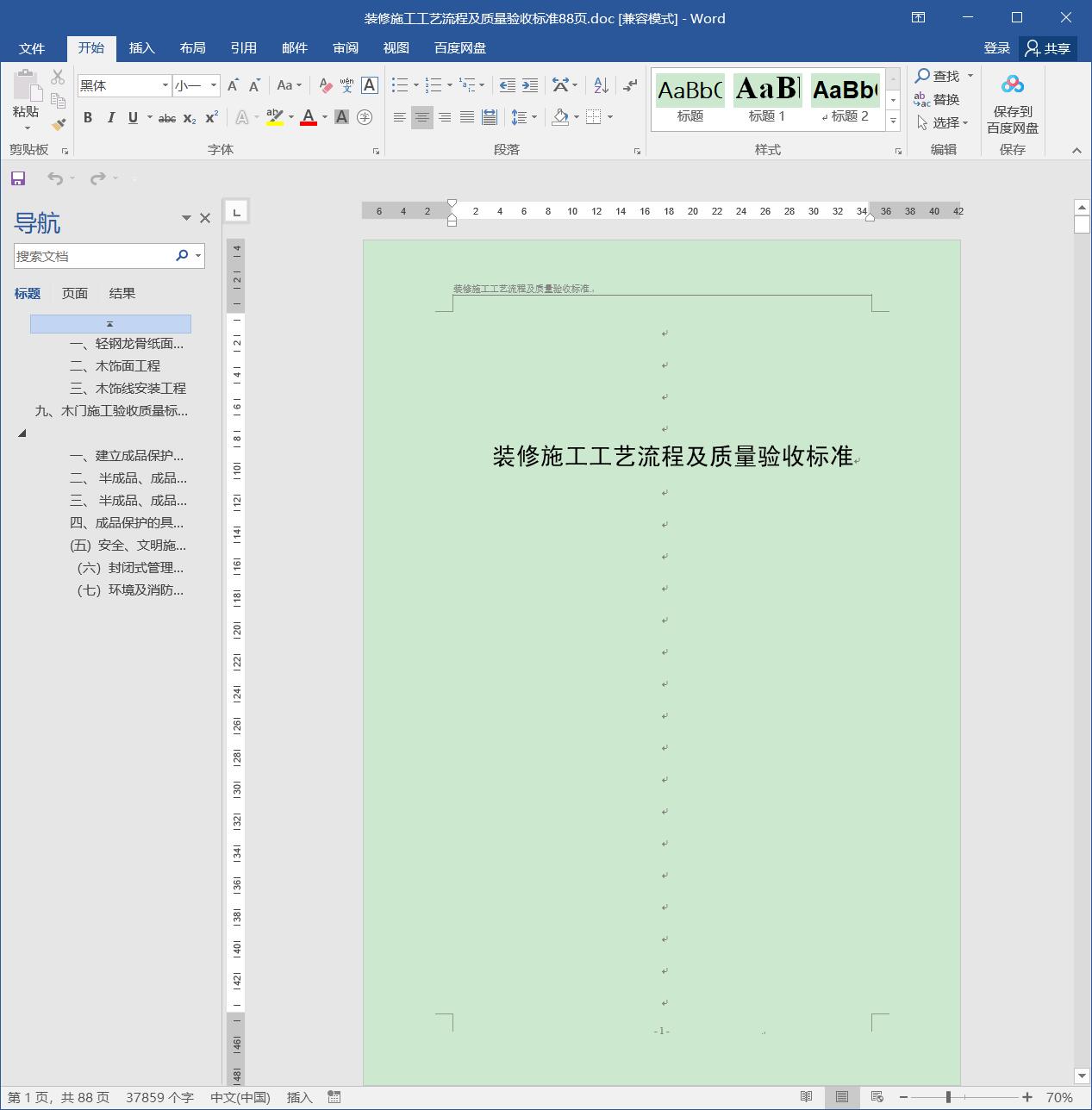The width and height of the screenshot is (1092, 1110).
Task: Expand the styles gallery
Action: (894, 122)
